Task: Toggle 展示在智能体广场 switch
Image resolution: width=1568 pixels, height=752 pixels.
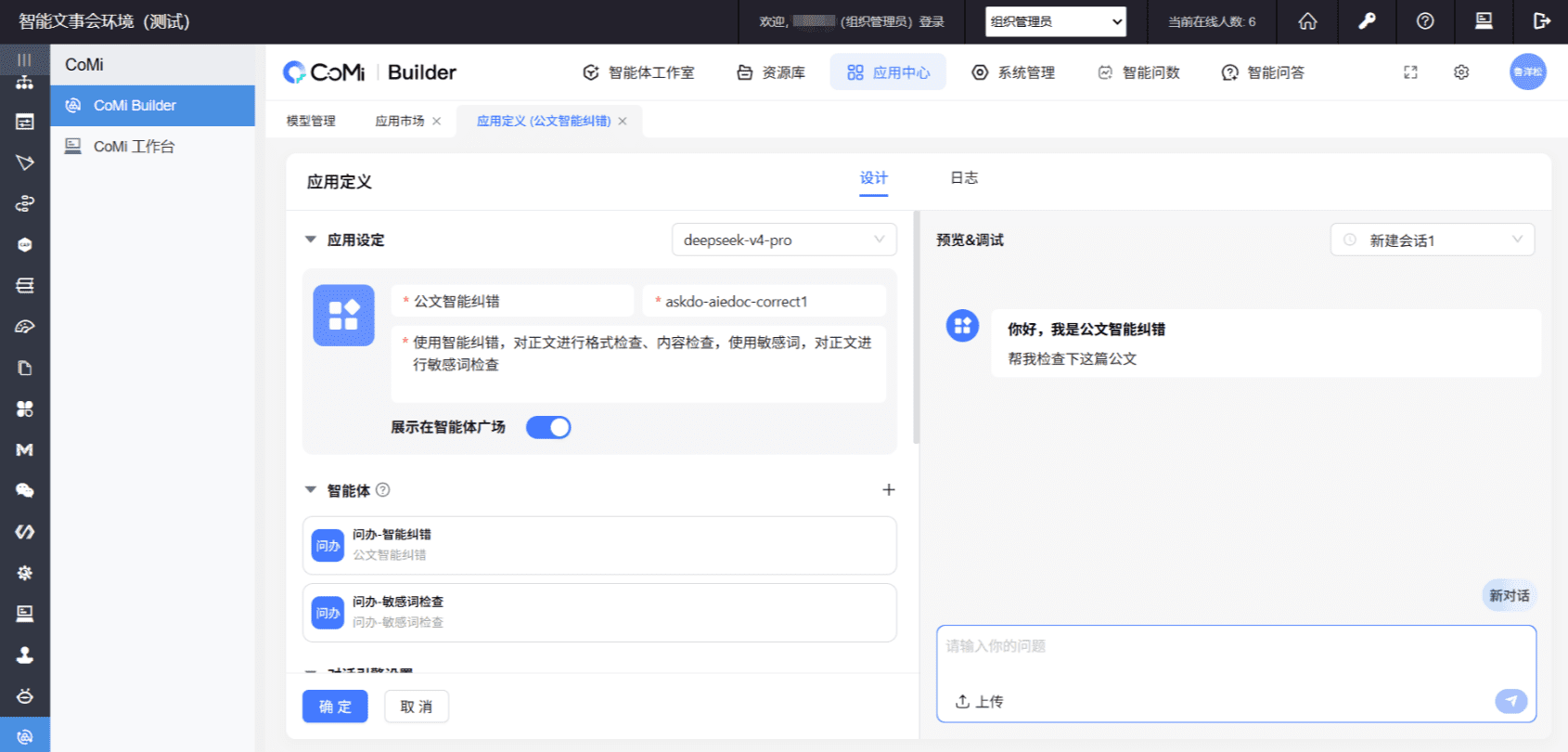Action: 548,427
